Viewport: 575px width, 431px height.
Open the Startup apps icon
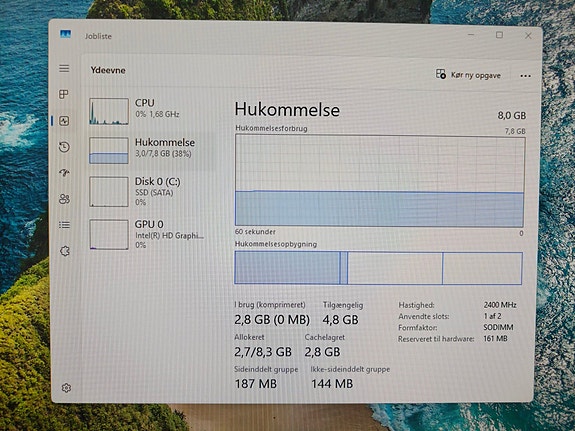click(65, 172)
